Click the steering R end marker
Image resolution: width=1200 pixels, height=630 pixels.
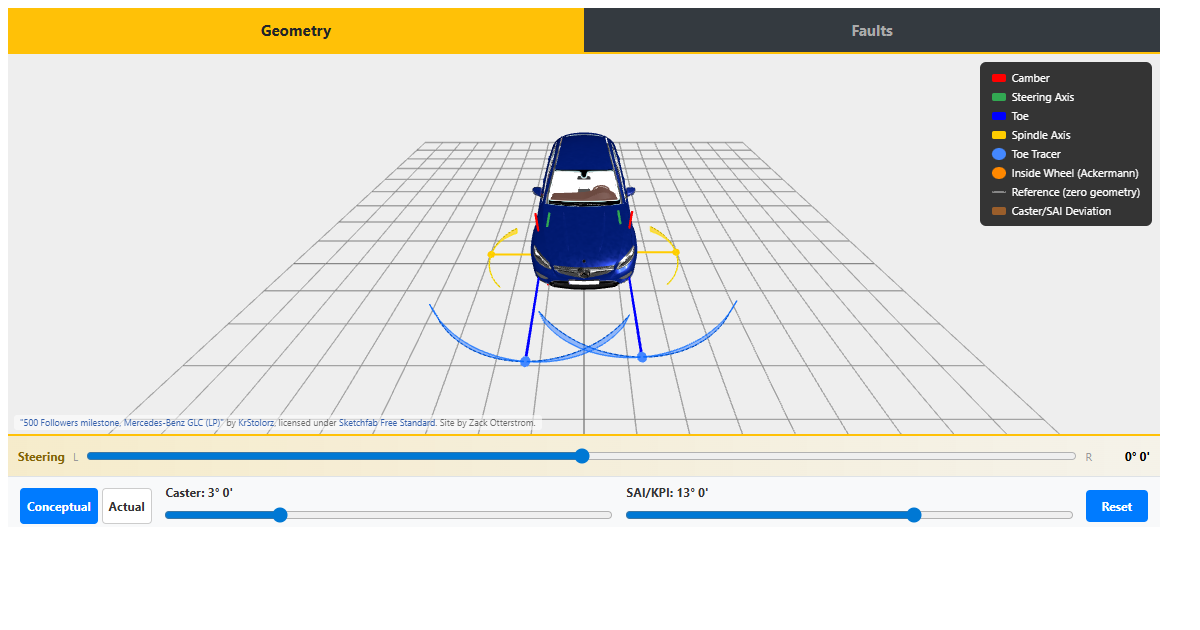tap(1089, 457)
